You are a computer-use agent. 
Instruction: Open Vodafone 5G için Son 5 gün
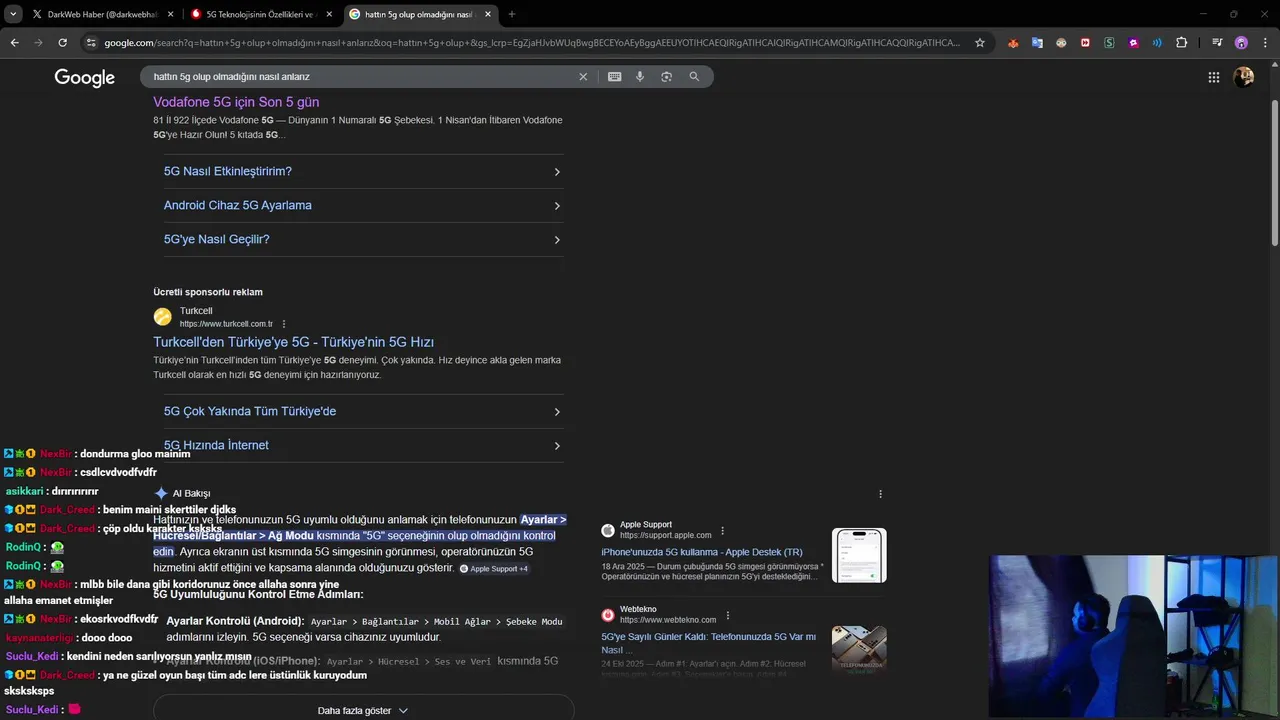point(236,102)
